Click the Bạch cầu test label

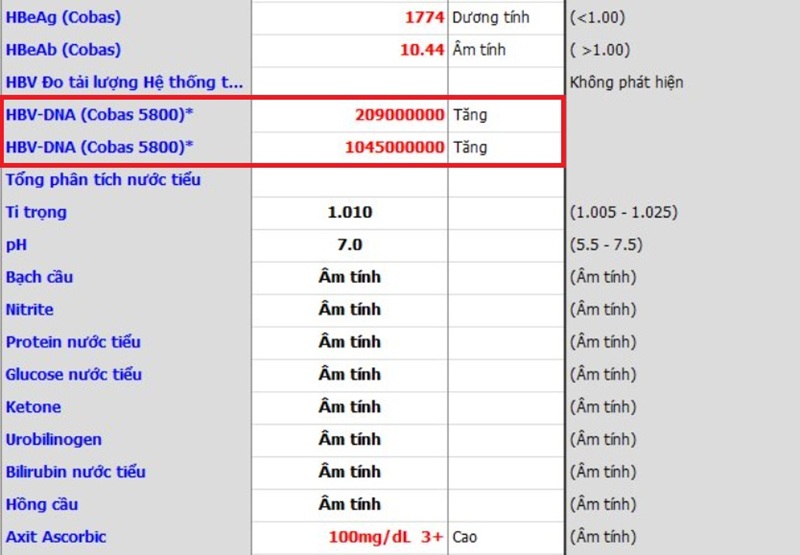[39, 277]
